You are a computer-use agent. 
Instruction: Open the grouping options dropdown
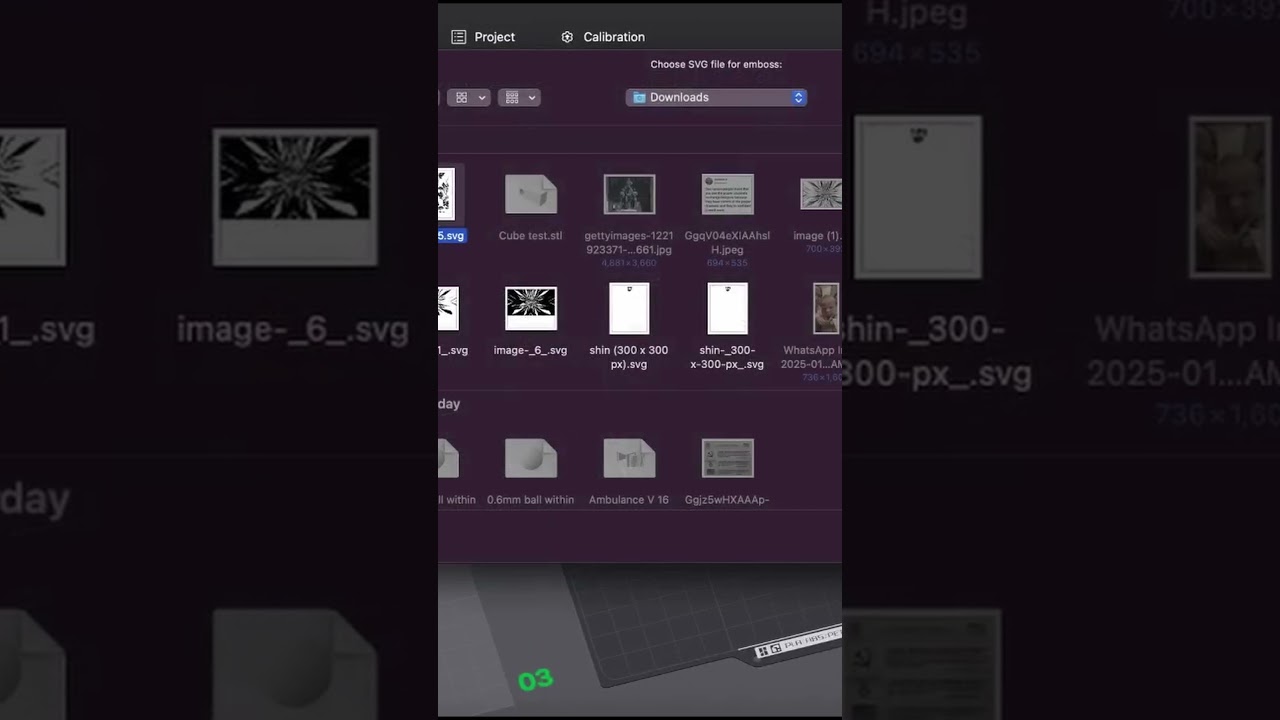point(521,97)
